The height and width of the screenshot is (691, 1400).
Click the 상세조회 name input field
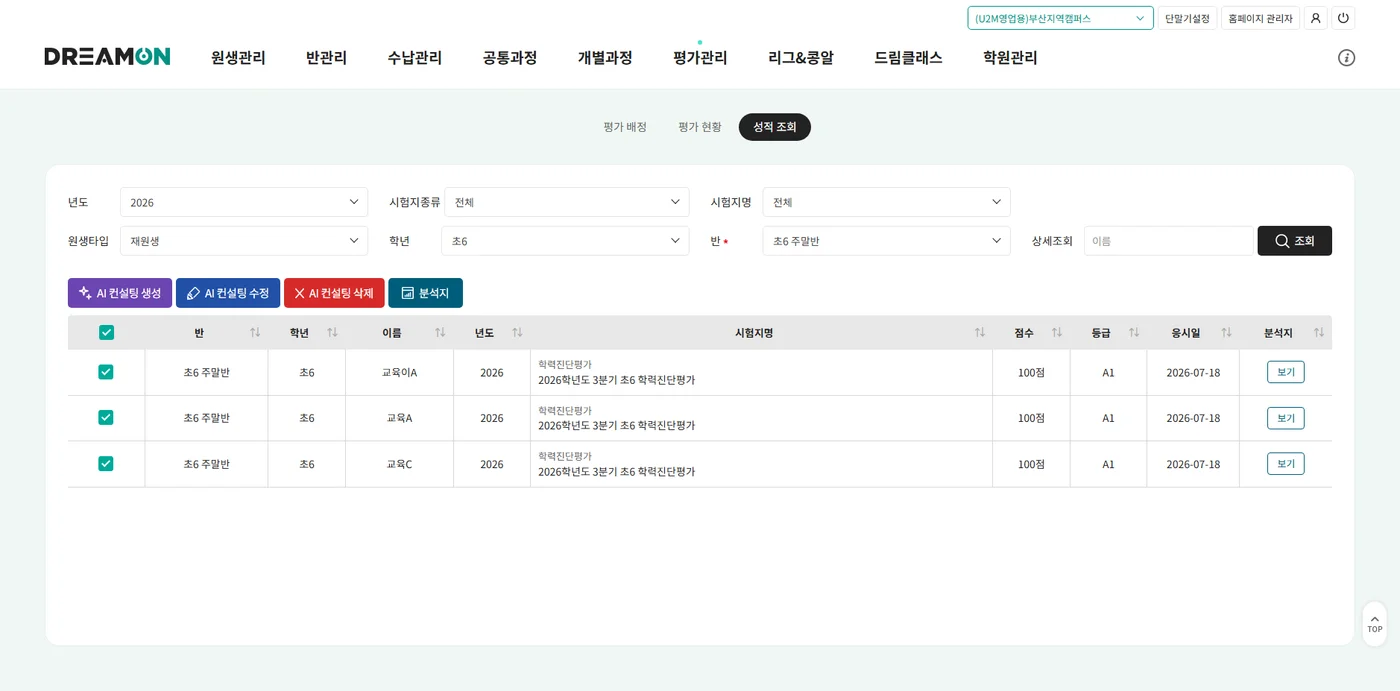[x=1168, y=241]
